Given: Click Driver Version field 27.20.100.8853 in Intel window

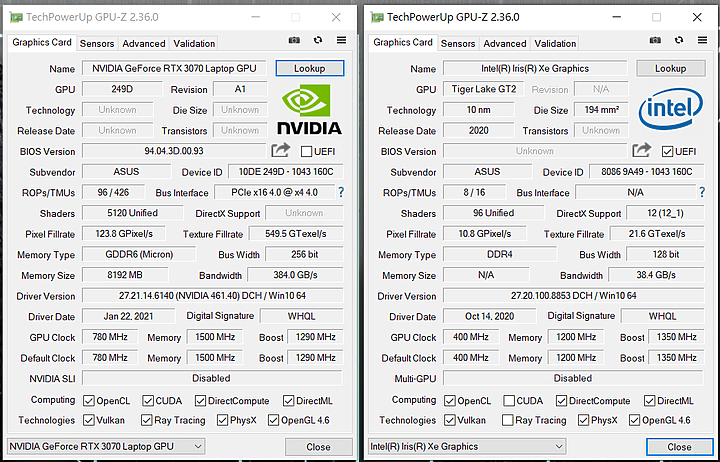Looking at the screenshot, I should click(x=574, y=296).
